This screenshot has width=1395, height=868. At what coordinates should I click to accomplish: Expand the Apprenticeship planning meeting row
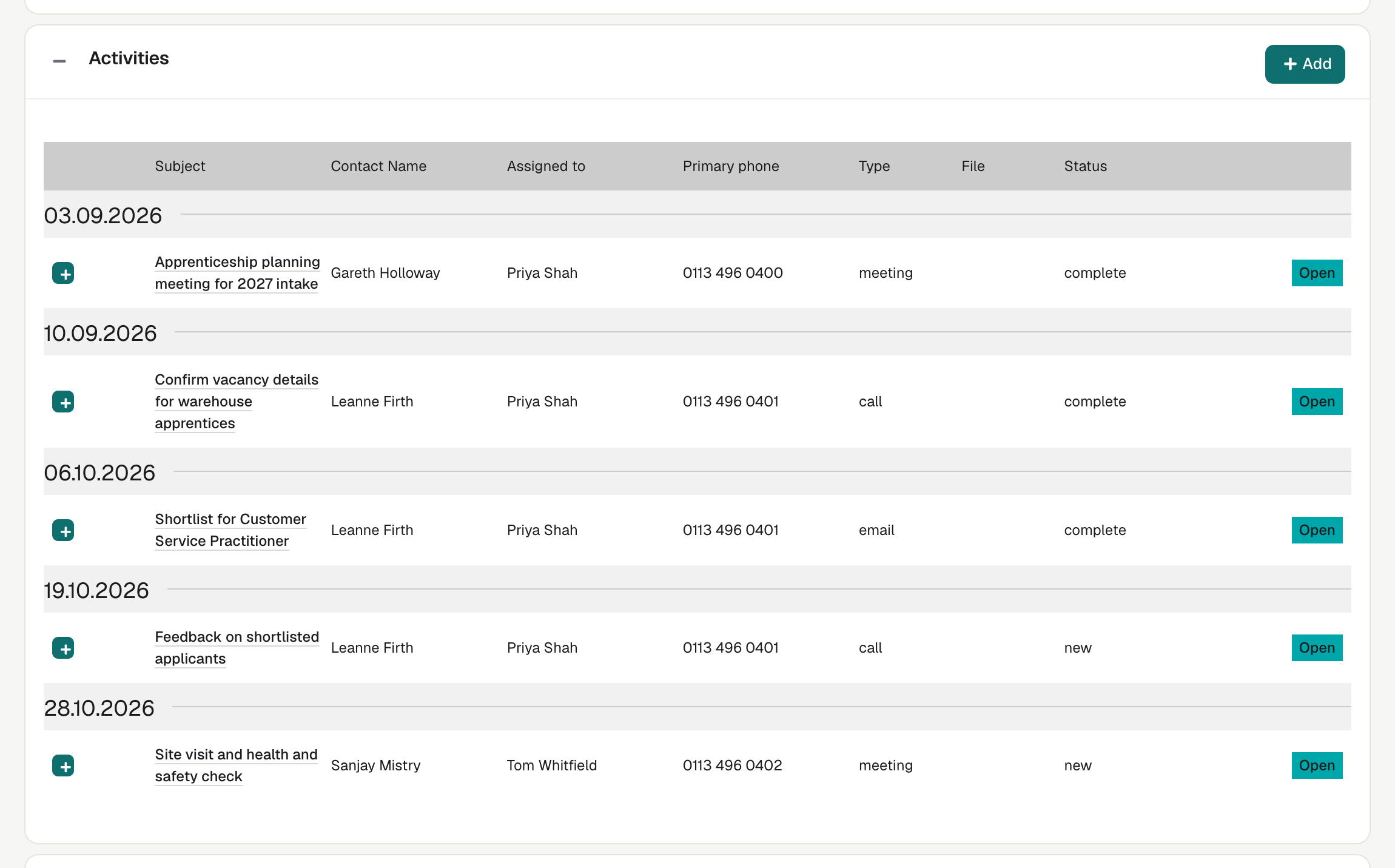(63, 273)
